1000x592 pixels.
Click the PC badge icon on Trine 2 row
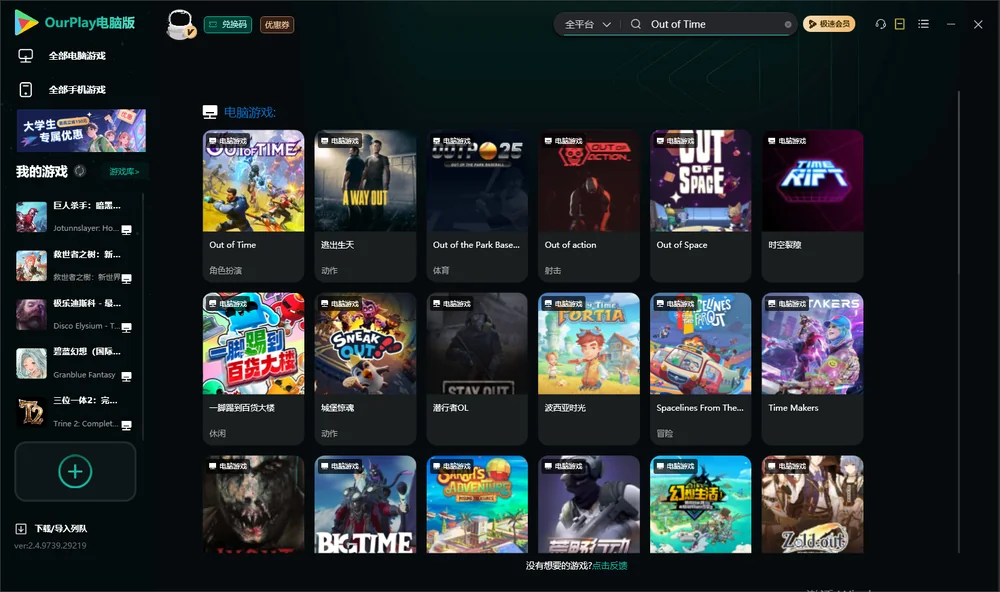(x=126, y=426)
